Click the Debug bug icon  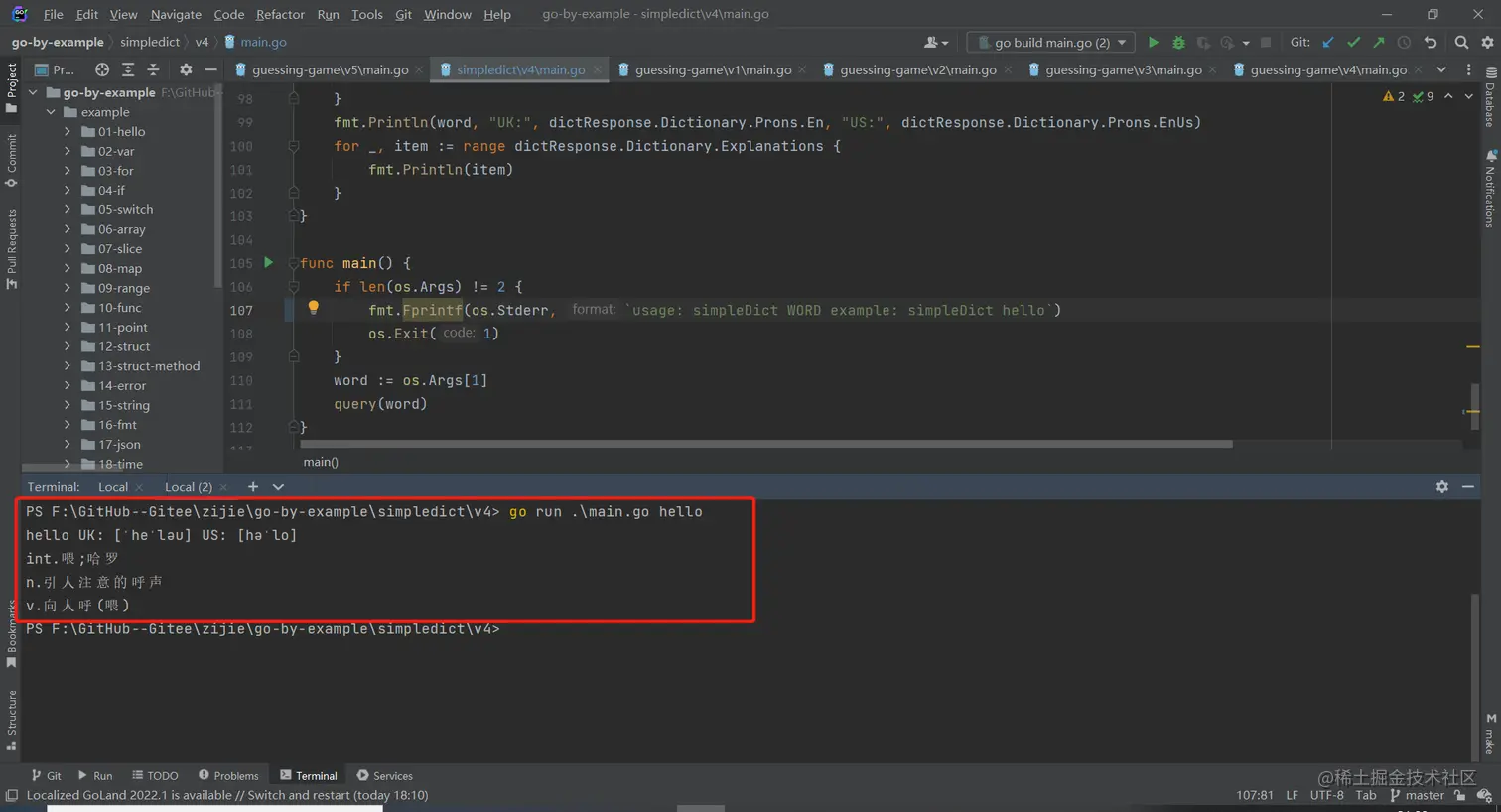pos(1178,43)
